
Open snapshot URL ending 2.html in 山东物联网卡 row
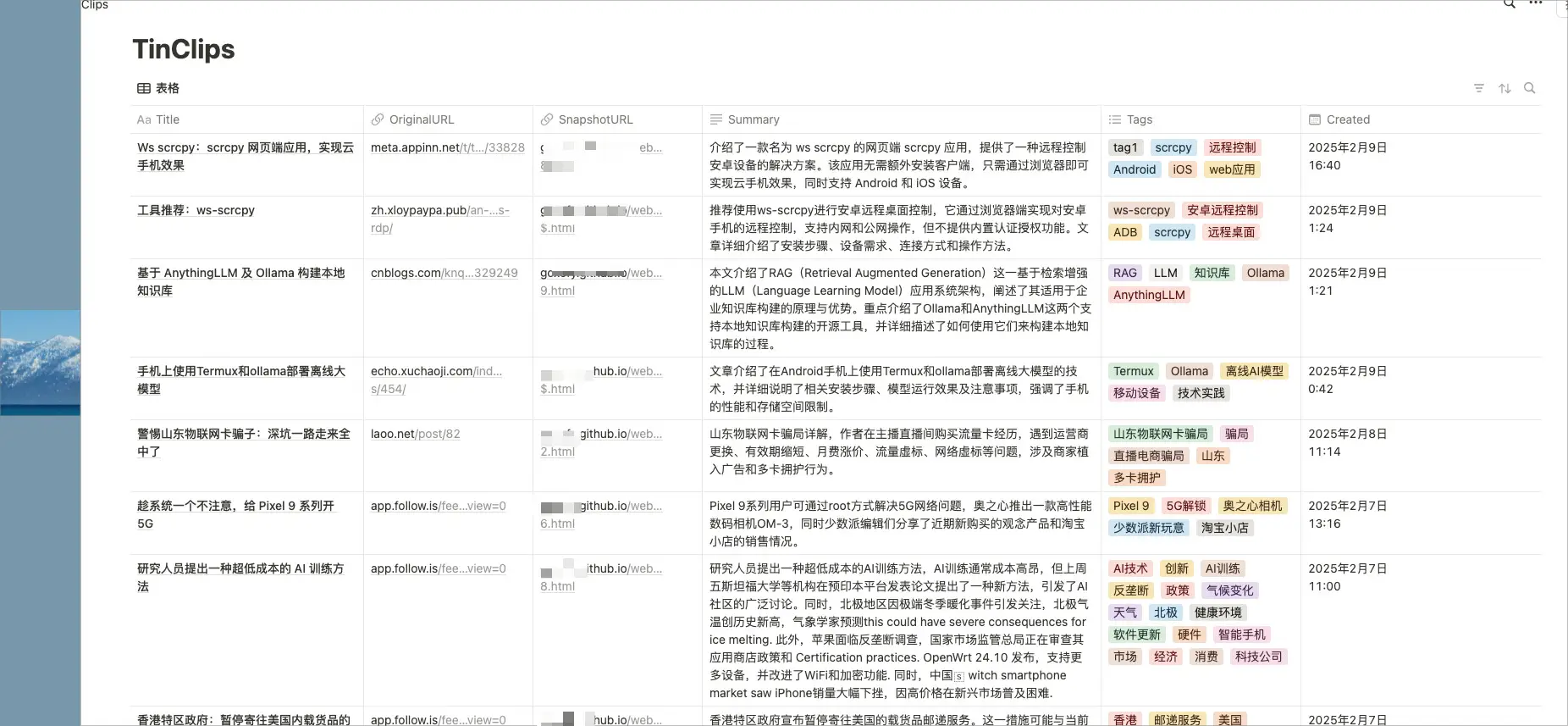pos(601,442)
